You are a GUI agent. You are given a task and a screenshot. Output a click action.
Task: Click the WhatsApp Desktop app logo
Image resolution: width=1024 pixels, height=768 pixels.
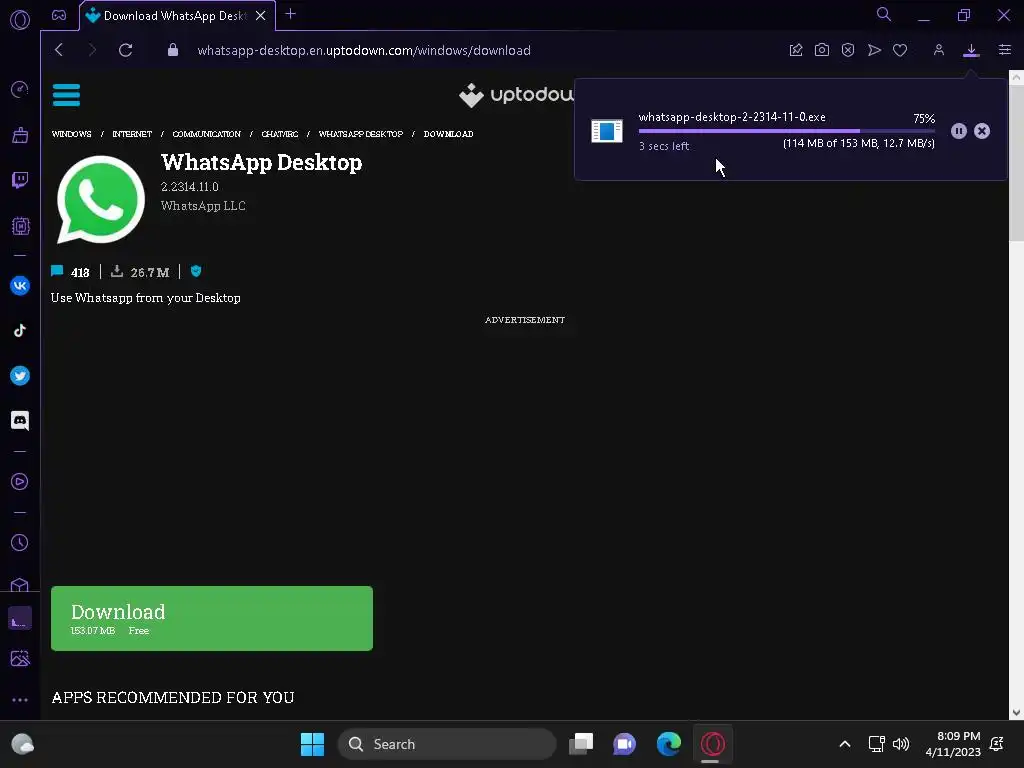pyautogui.click(x=101, y=200)
